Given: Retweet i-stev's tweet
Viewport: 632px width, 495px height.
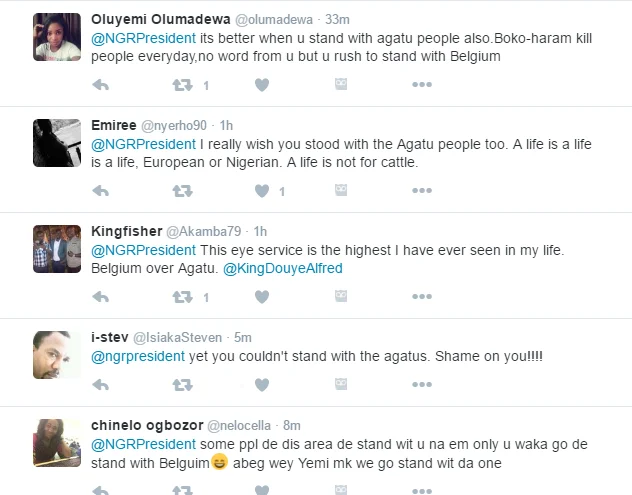Looking at the screenshot, I should (x=182, y=384).
